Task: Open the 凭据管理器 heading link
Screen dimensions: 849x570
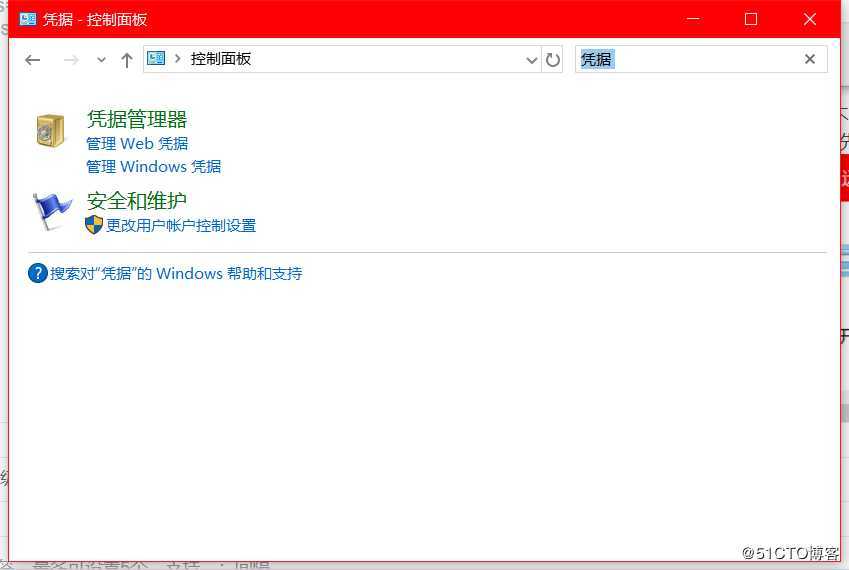Action: [x=137, y=119]
